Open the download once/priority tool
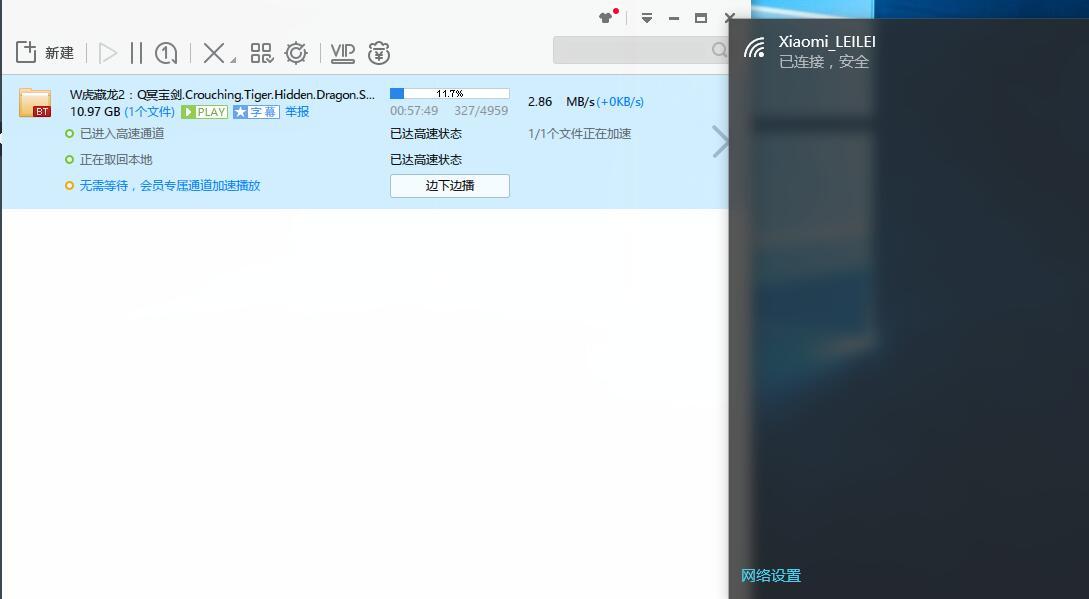Screen dimensions: 1089x599 point(165,52)
